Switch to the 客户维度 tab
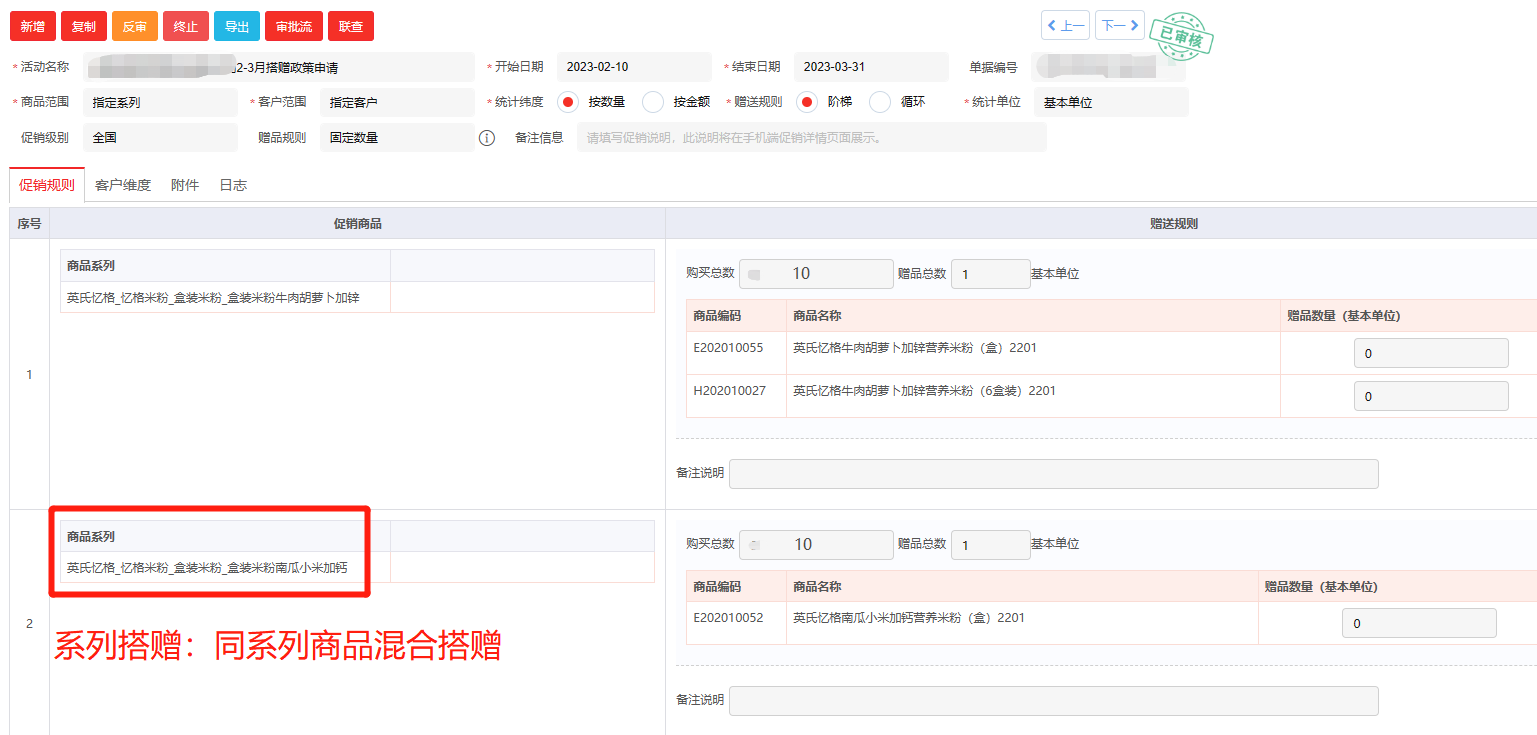The width and height of the screenshot is (1537, 735). [x=122, y=185]
